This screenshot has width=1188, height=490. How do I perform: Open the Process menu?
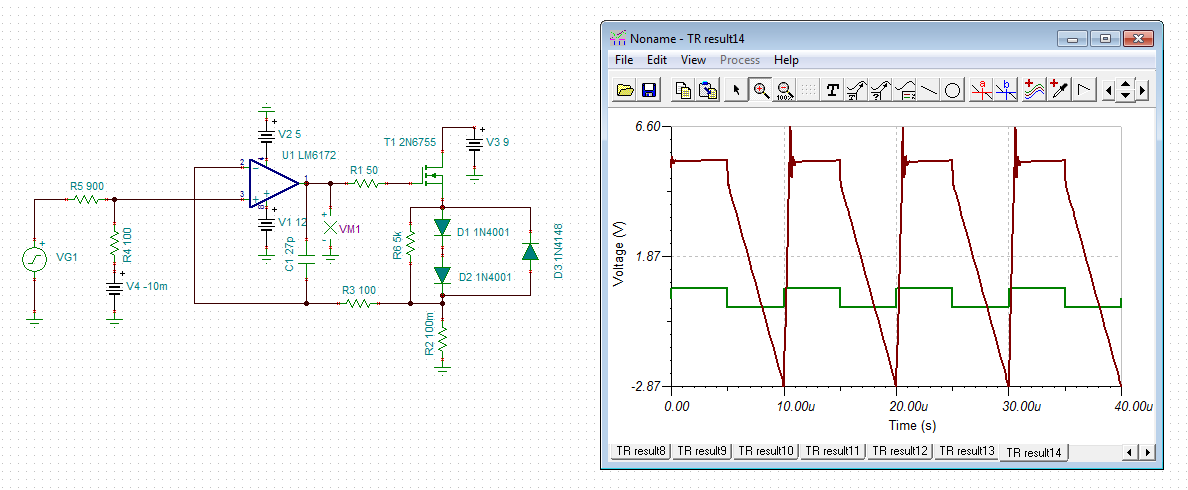coord(739,60)
